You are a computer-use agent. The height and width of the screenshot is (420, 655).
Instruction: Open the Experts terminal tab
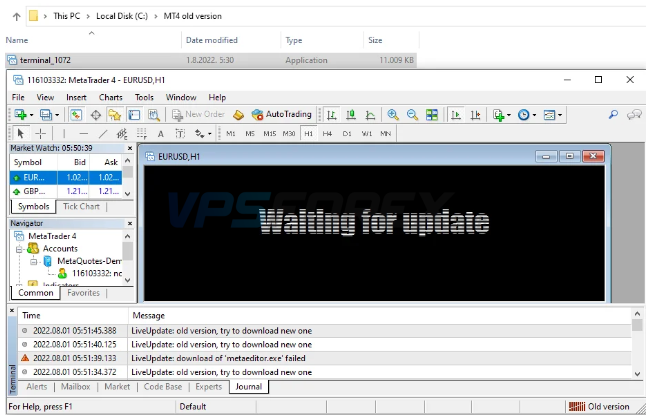tap(208, 386)
